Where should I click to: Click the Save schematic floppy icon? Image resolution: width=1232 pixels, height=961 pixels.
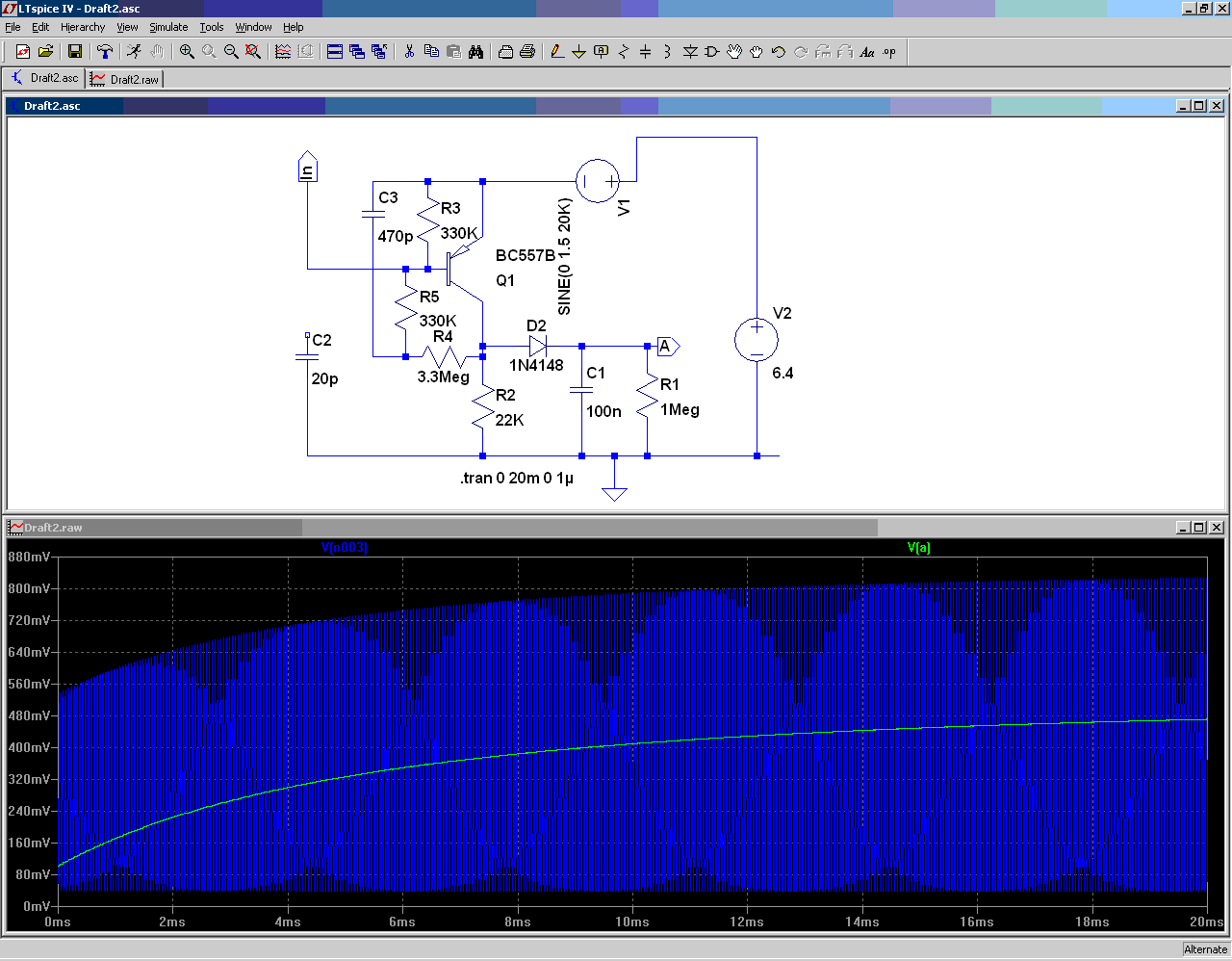(x=74, y=52)
